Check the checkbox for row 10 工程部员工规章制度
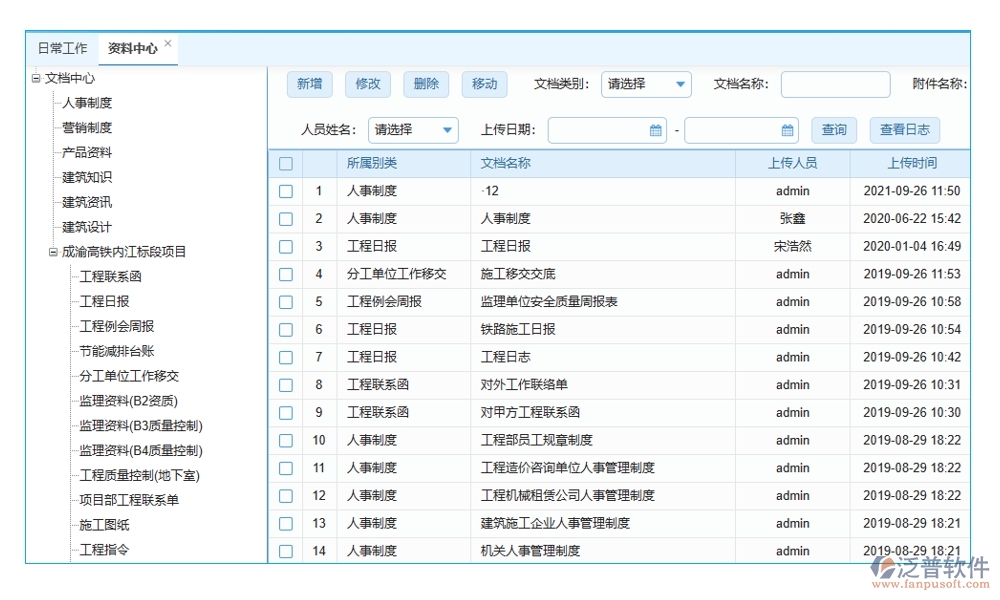1000x600 pixels. pyautogui.click(x=286, y=440)
